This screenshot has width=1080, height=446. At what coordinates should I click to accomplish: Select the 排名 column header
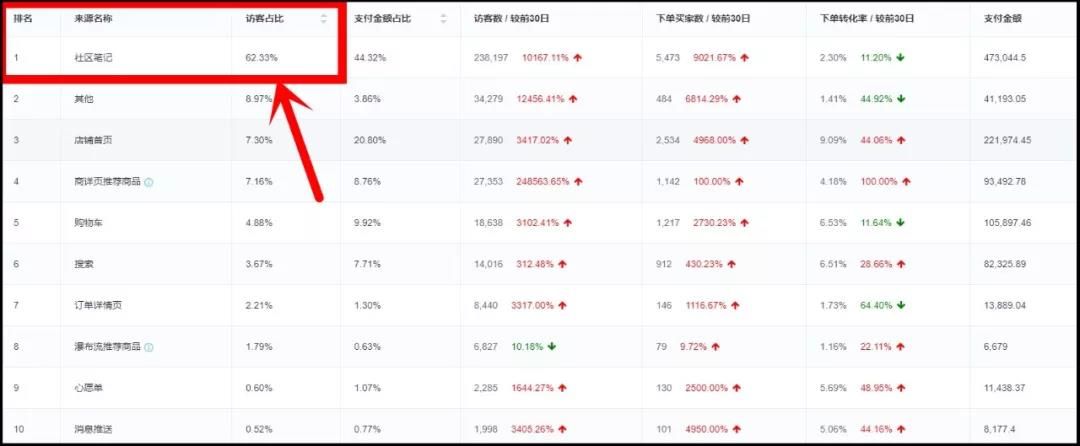click(23, 19)
